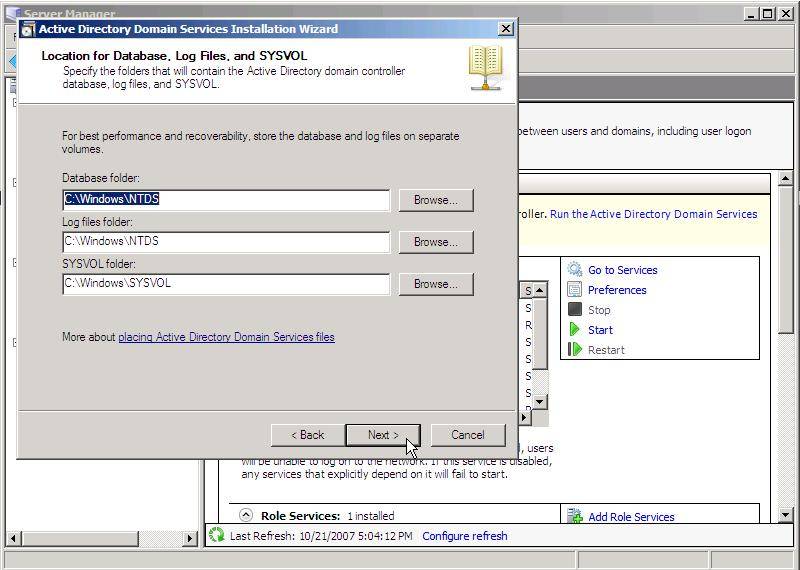Click Server Manager main scrollbar up arrow

786,179
